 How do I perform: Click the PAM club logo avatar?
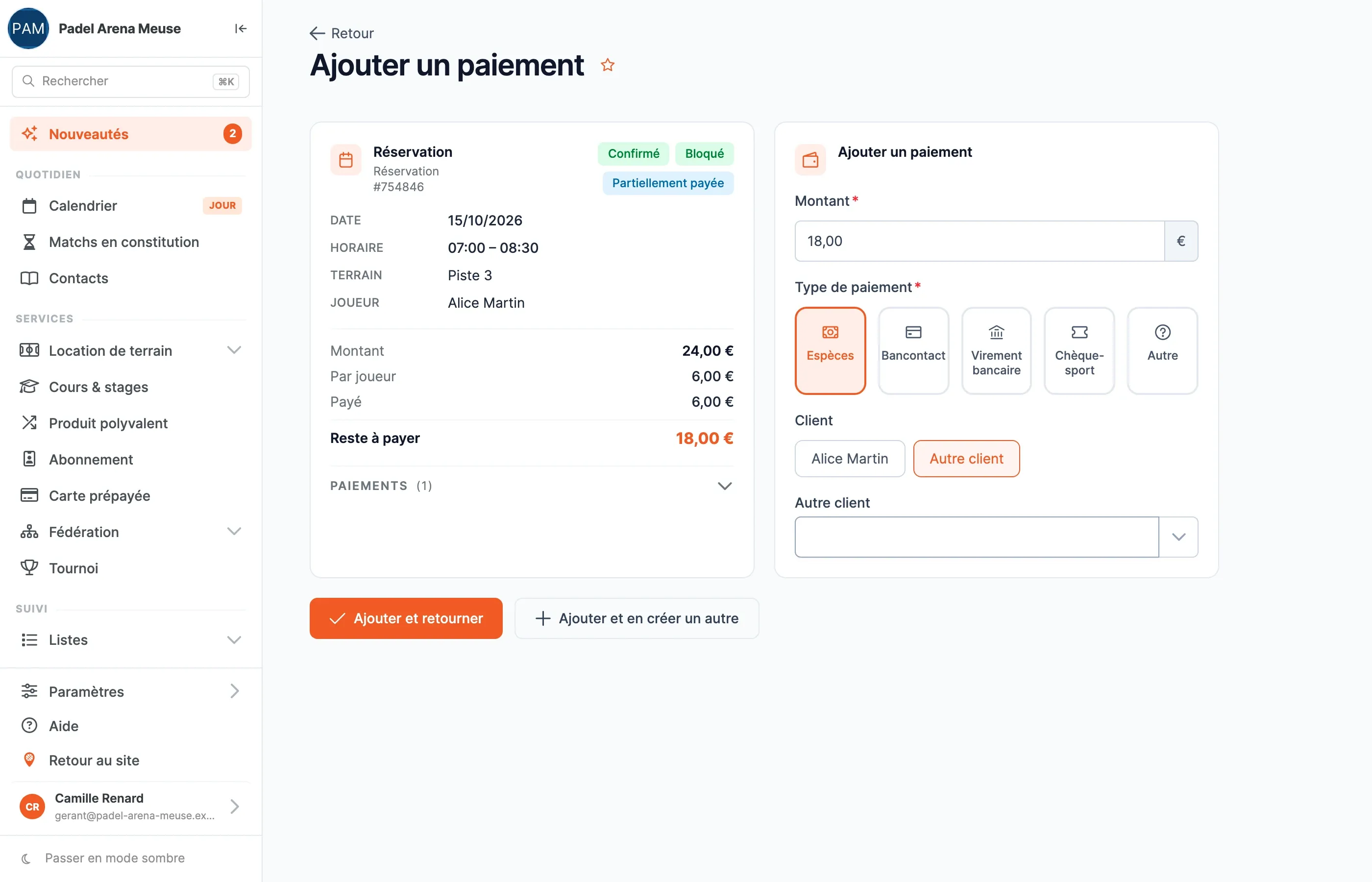pos(28,28)
